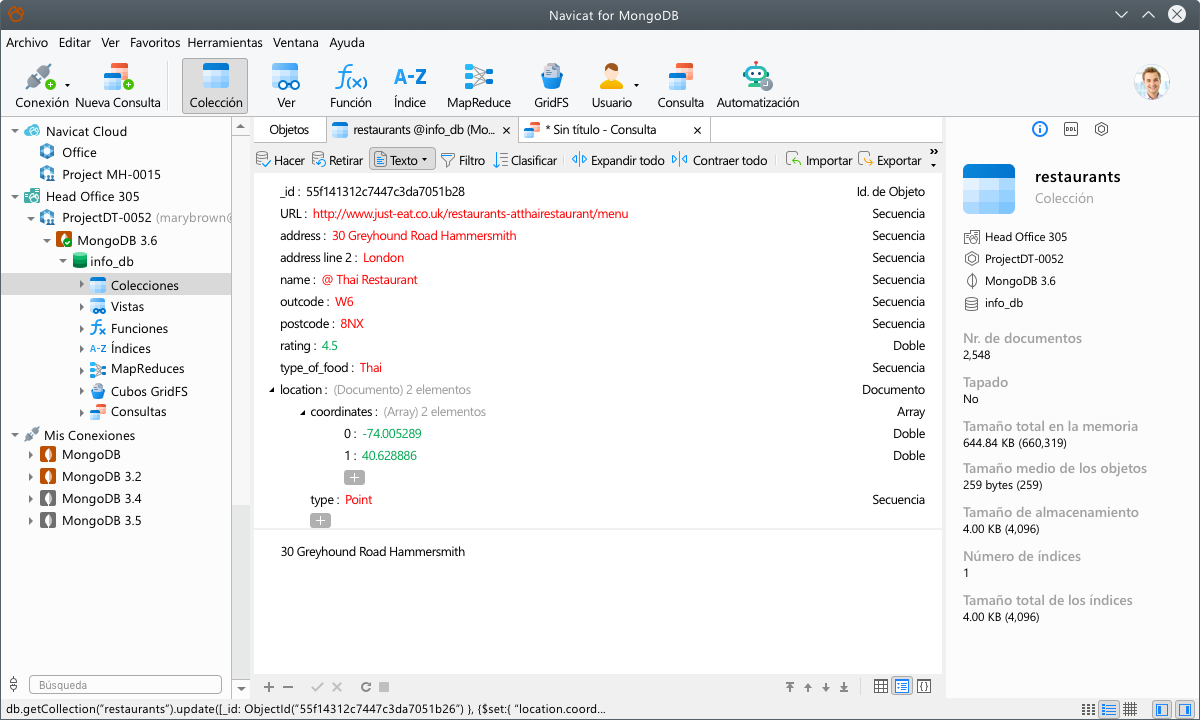
Task: Open the Herramientas menu
Action: pyautogui.click(x=225, y=43)
